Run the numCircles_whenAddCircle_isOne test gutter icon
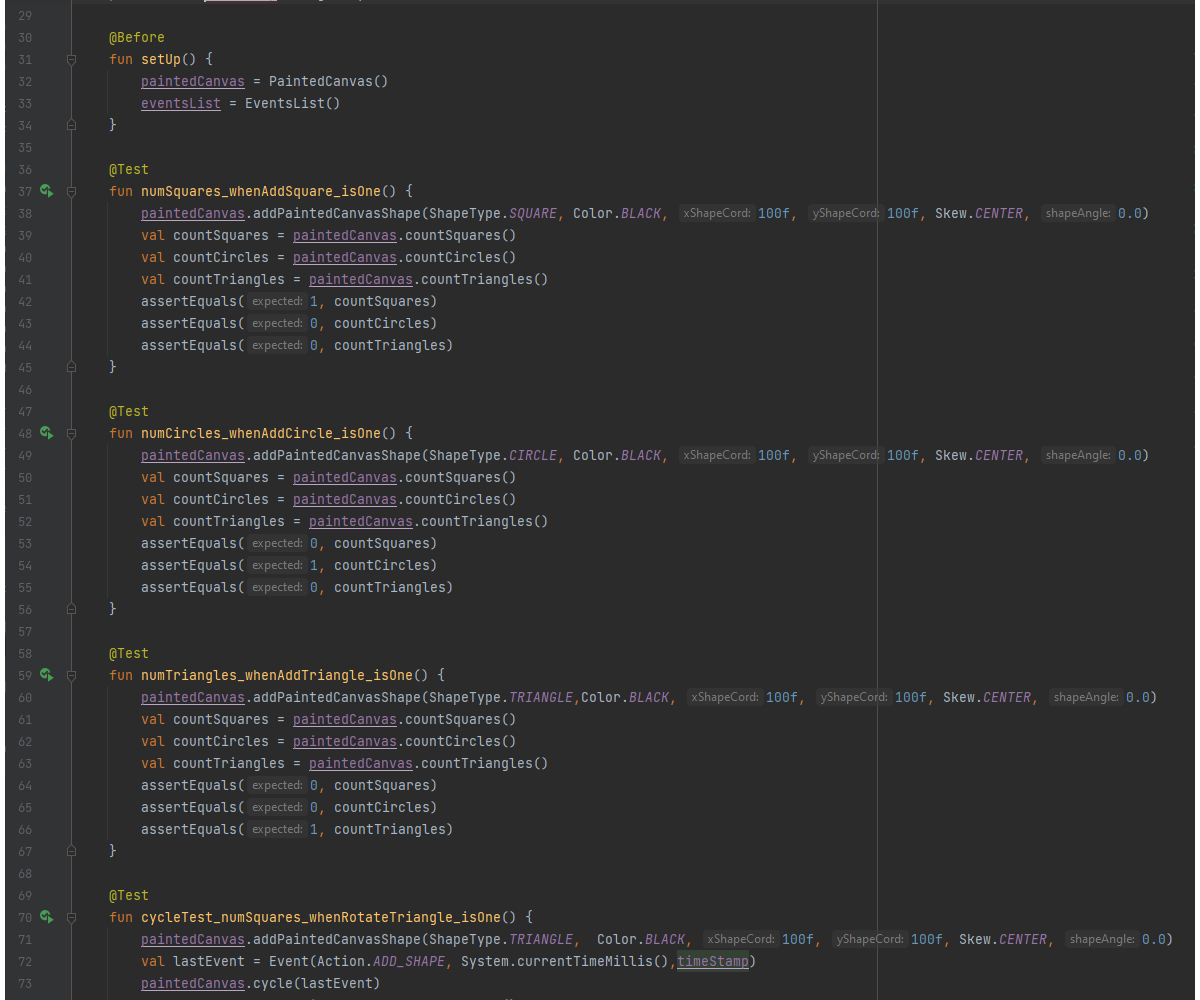 46,433
